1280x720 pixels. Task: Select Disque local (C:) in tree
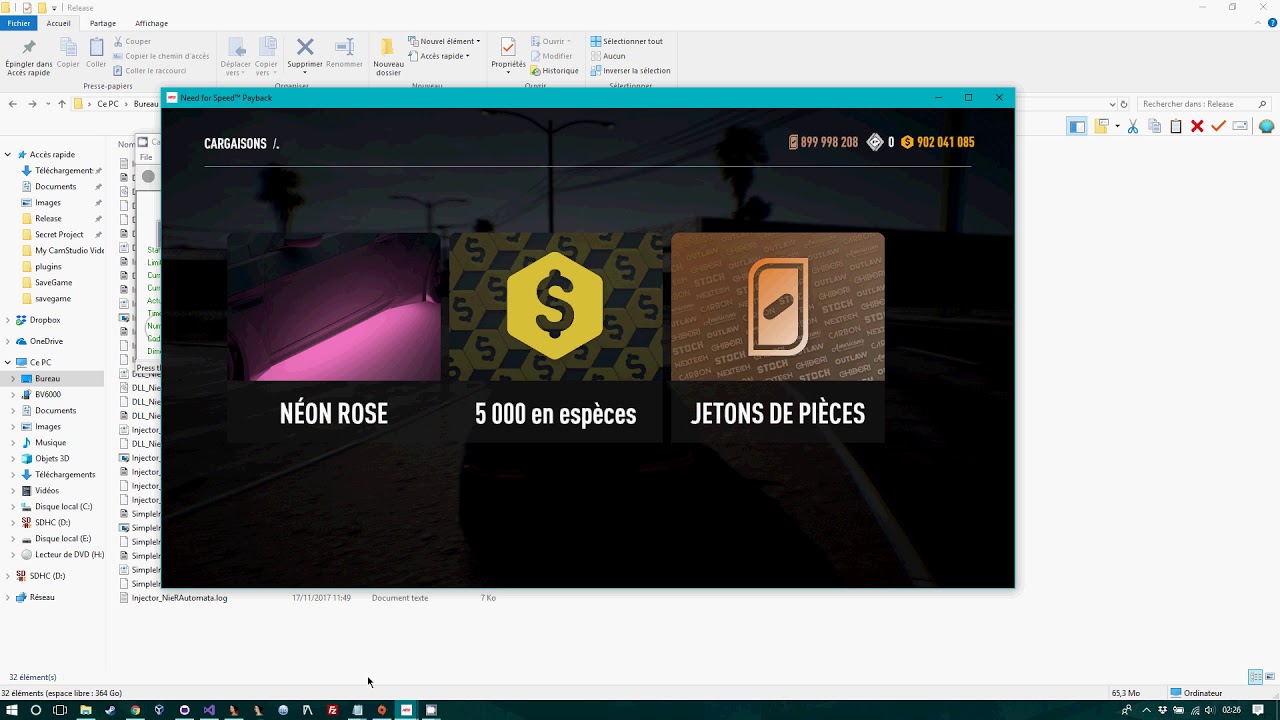coord(63,507)
